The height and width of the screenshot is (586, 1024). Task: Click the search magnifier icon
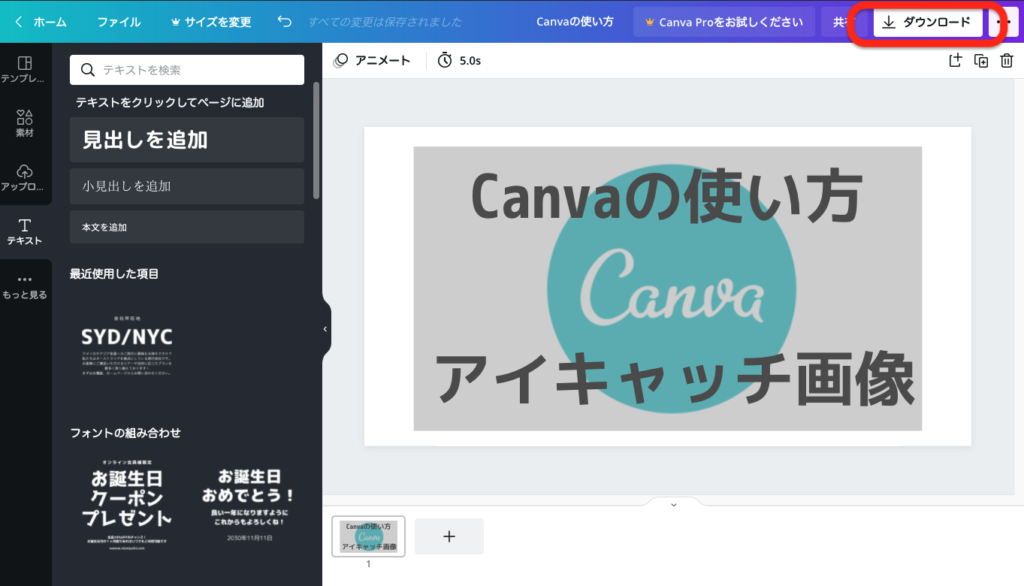tap(88, 70)
